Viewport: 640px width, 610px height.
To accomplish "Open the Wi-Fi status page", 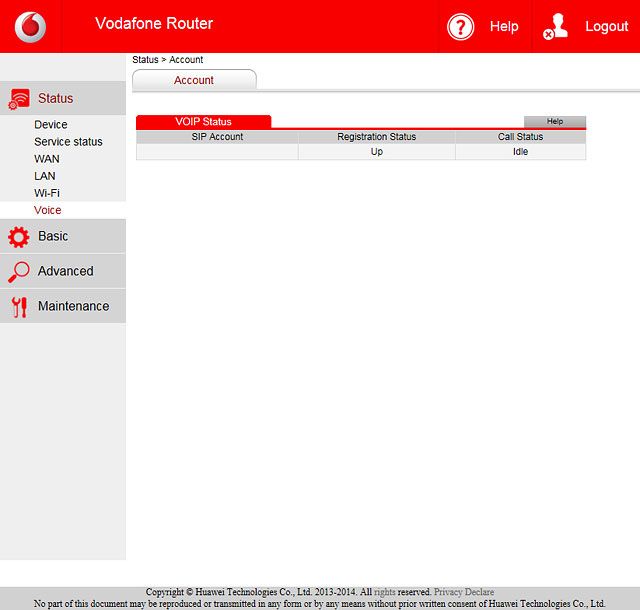I will click(47, 193).
